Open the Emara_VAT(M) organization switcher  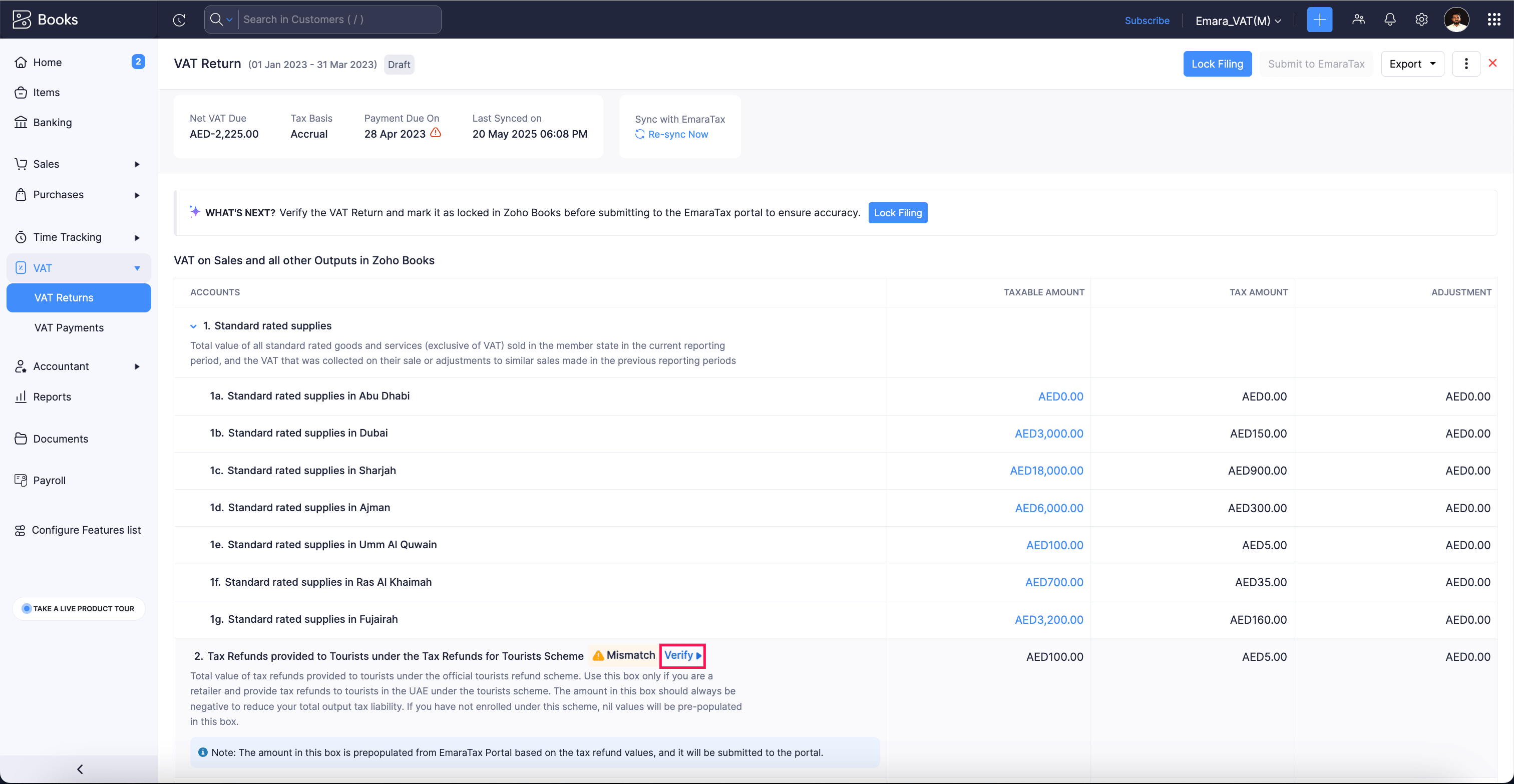click(1238, 21)
